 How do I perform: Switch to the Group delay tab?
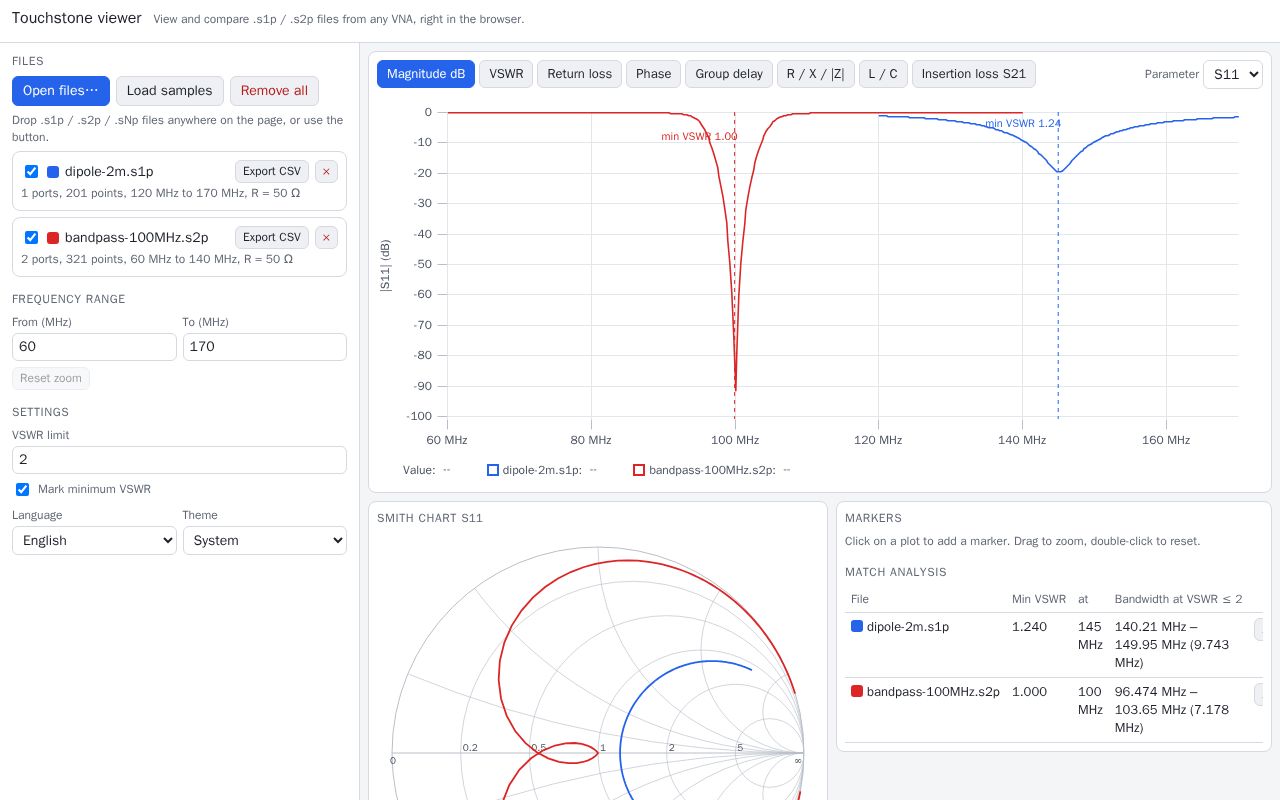(x=729, y=74)
